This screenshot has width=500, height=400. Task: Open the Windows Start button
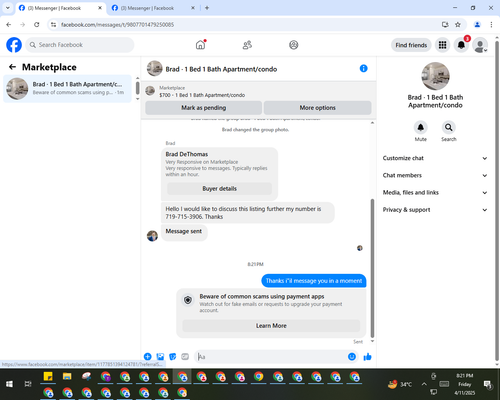[9, 384]
